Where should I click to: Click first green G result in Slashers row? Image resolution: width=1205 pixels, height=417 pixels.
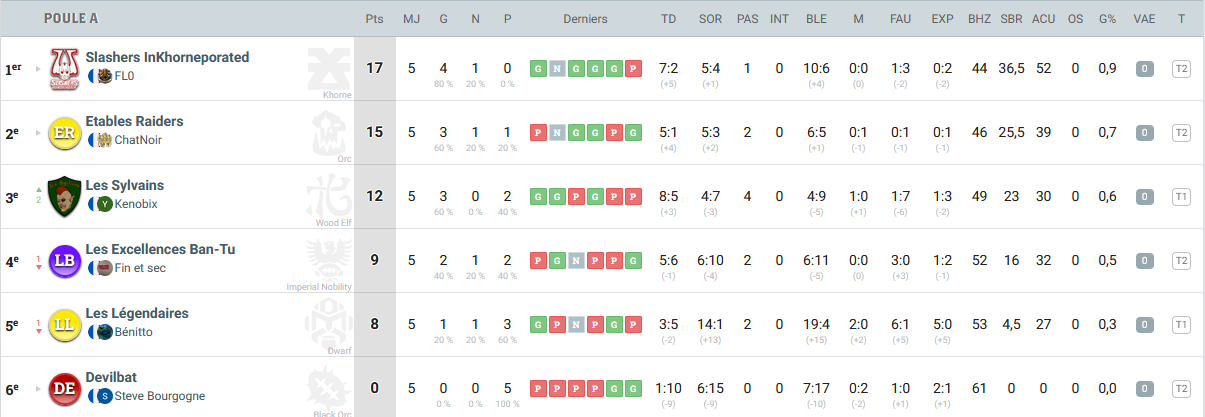click(x=538, y=69)
